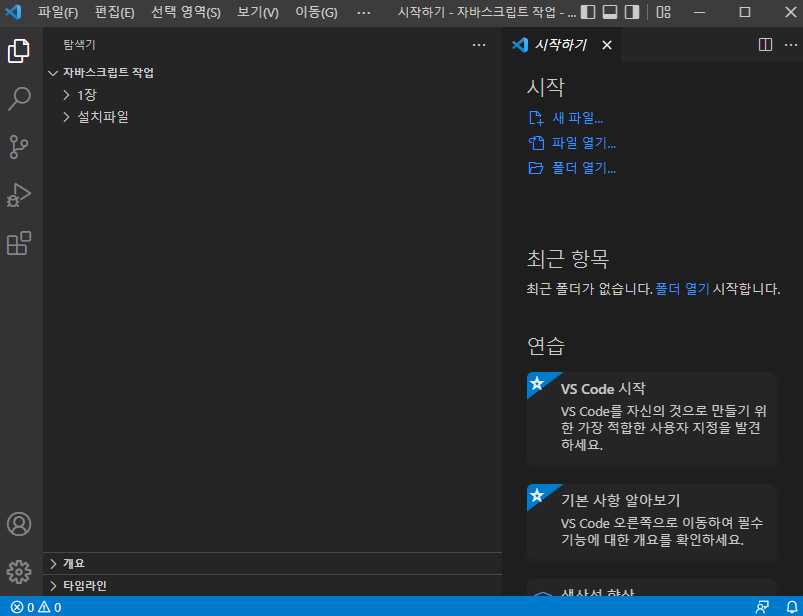Open editor More Actions ellipsis
This screenshot has width=803, height=616.
pos(791,45)
